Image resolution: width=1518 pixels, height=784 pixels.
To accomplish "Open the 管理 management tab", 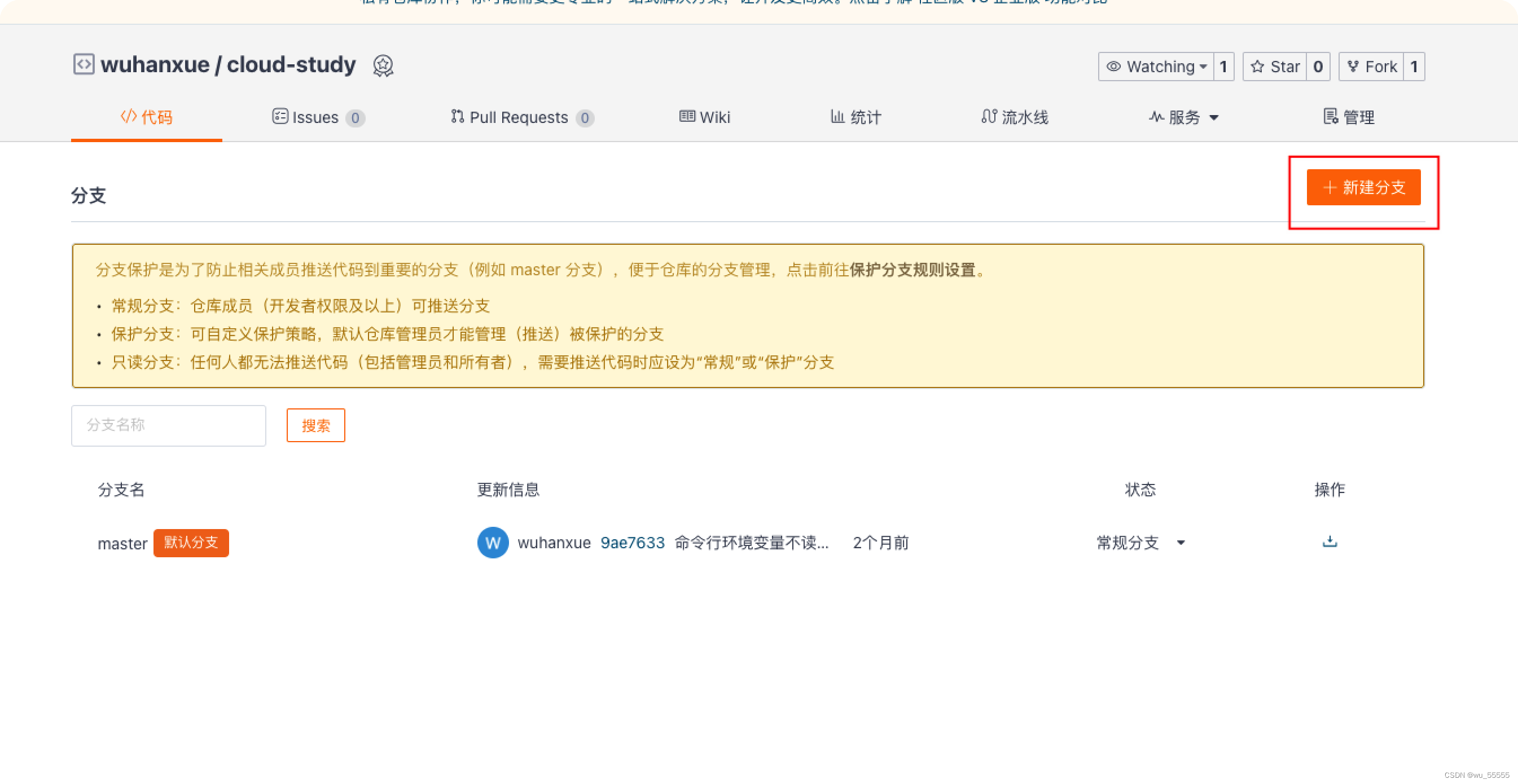I will pos(1348,117).
